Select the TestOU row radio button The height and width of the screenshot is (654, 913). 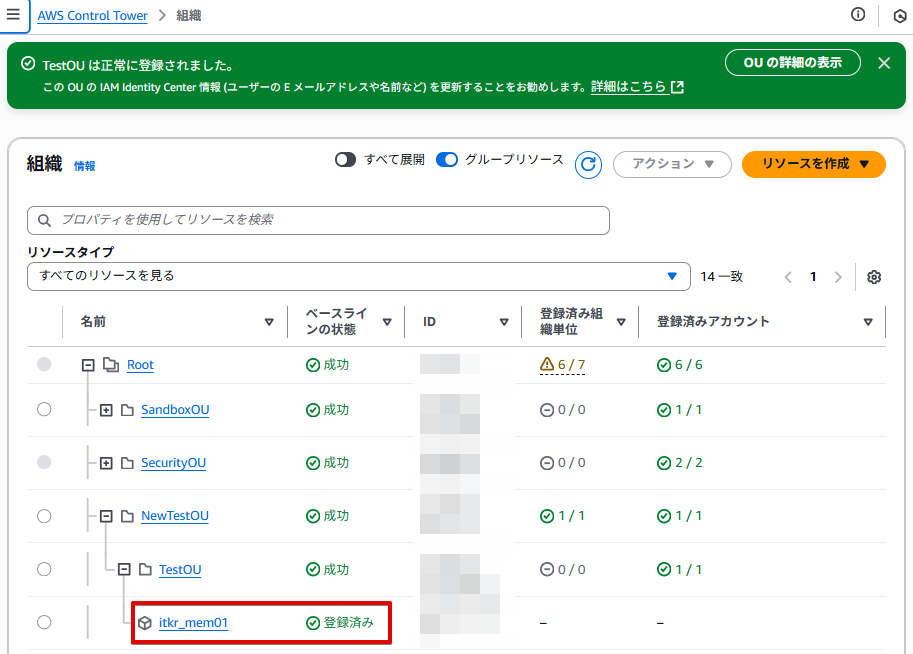point(44,569)
